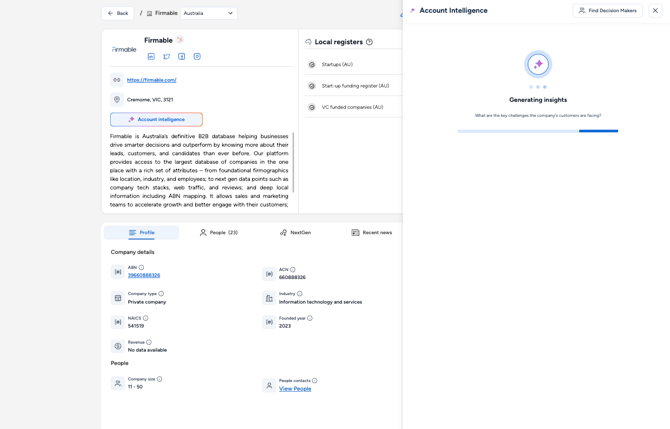Open Firmable's Facebook page icon
This screenshot has width=670, height=429.
point(181,57)
